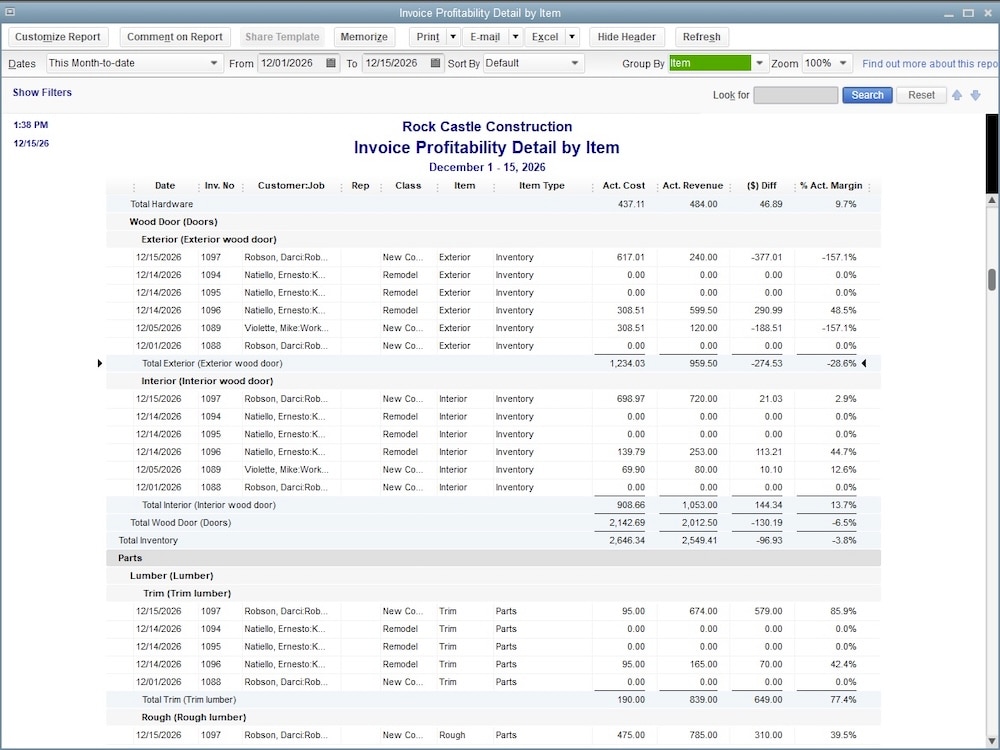The width and height of the screenshot is (1000, 750).
Task: Jump to previous match with blue up arrow
Action: (x=957, y=94)
